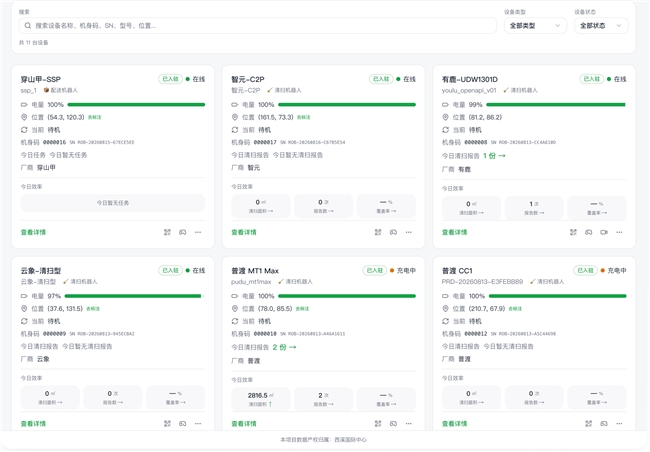
Task: Click location pin icon on 穿山甲-SSP card
Action: 24,117
